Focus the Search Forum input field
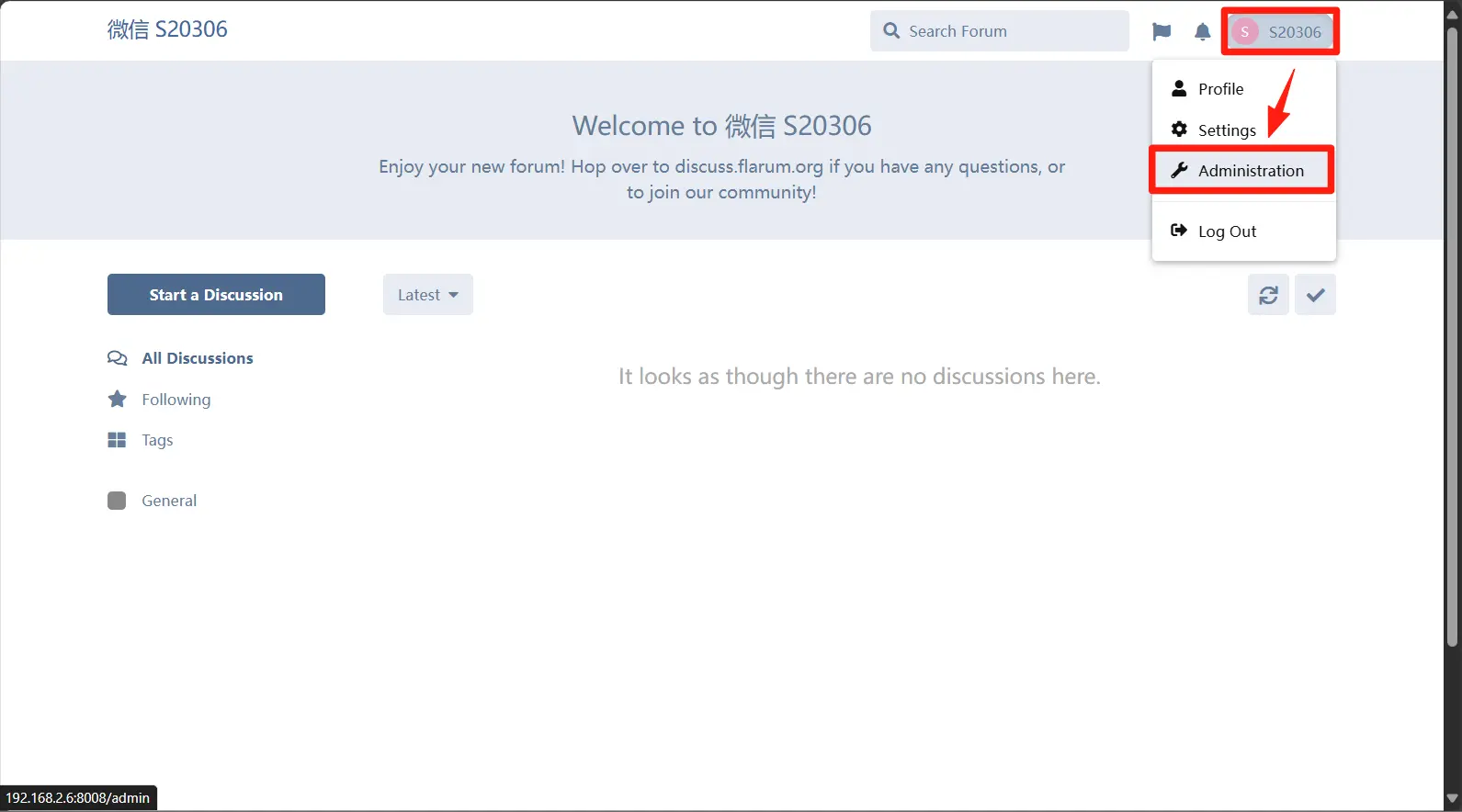Image resolution: width=1462 pixels, height=812 pixels. [x=1011, y=31]
